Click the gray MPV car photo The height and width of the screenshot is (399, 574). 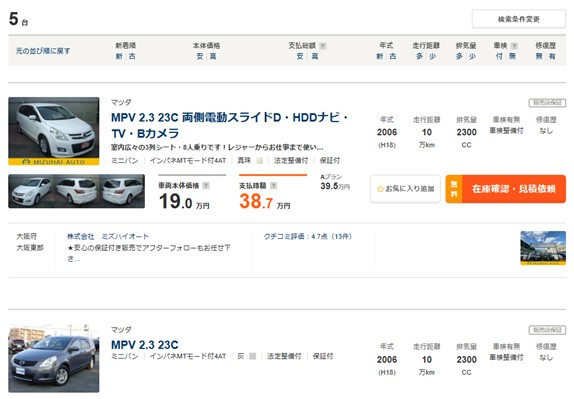click(54, 358)
